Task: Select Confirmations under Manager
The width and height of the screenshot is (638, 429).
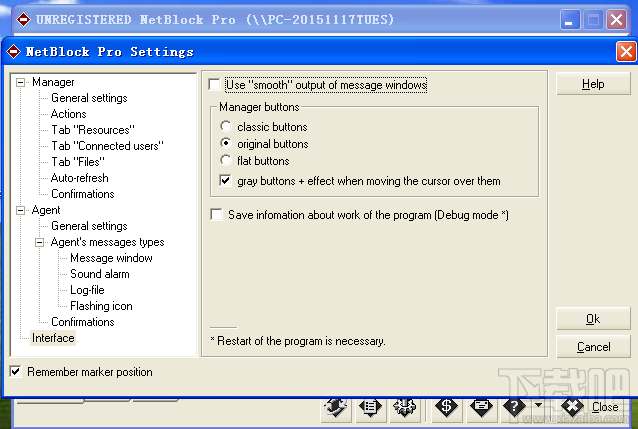Action: (x=83, y=194)
